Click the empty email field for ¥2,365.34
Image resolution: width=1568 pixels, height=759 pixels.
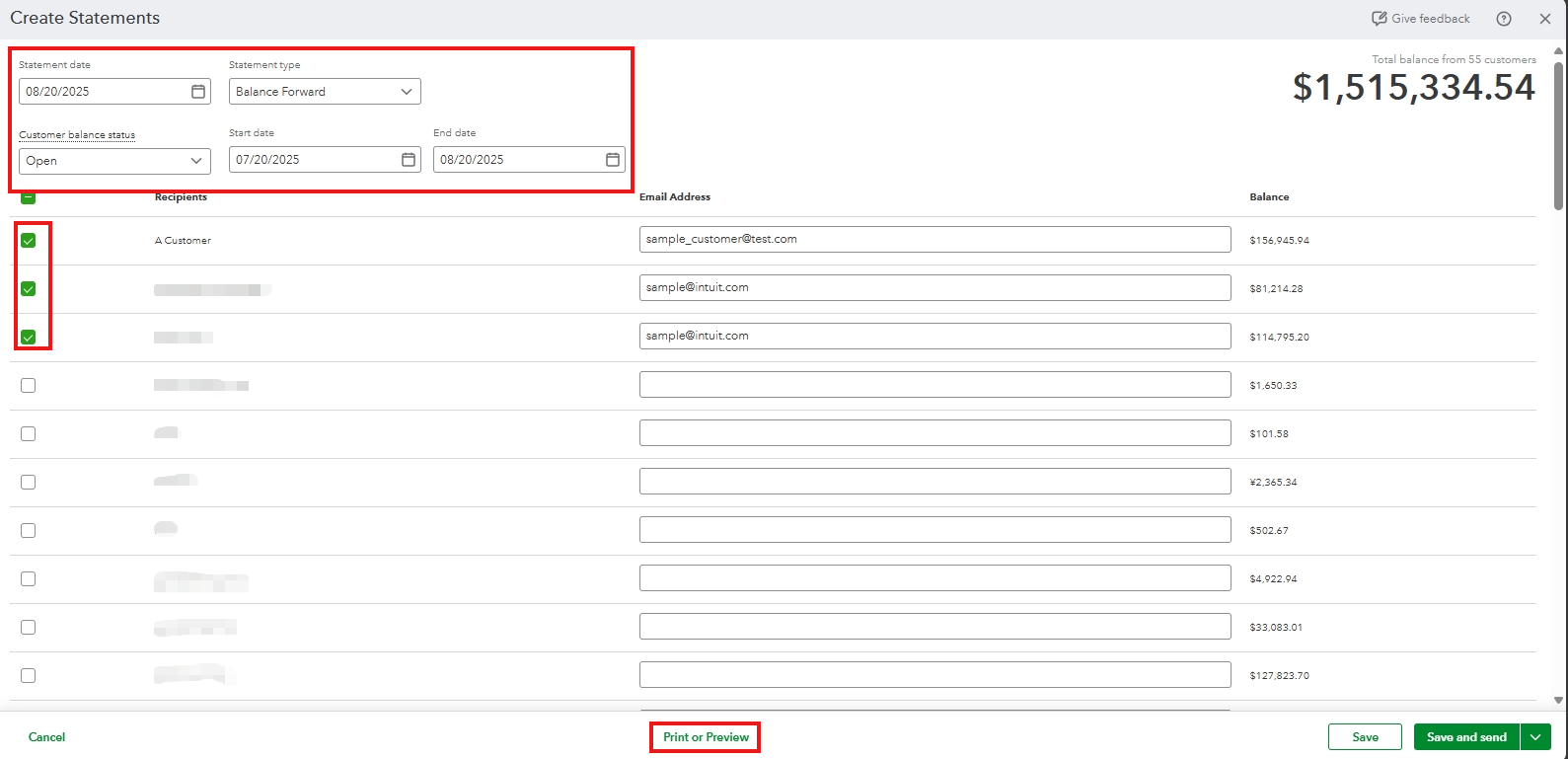click(x=934, y=481)
